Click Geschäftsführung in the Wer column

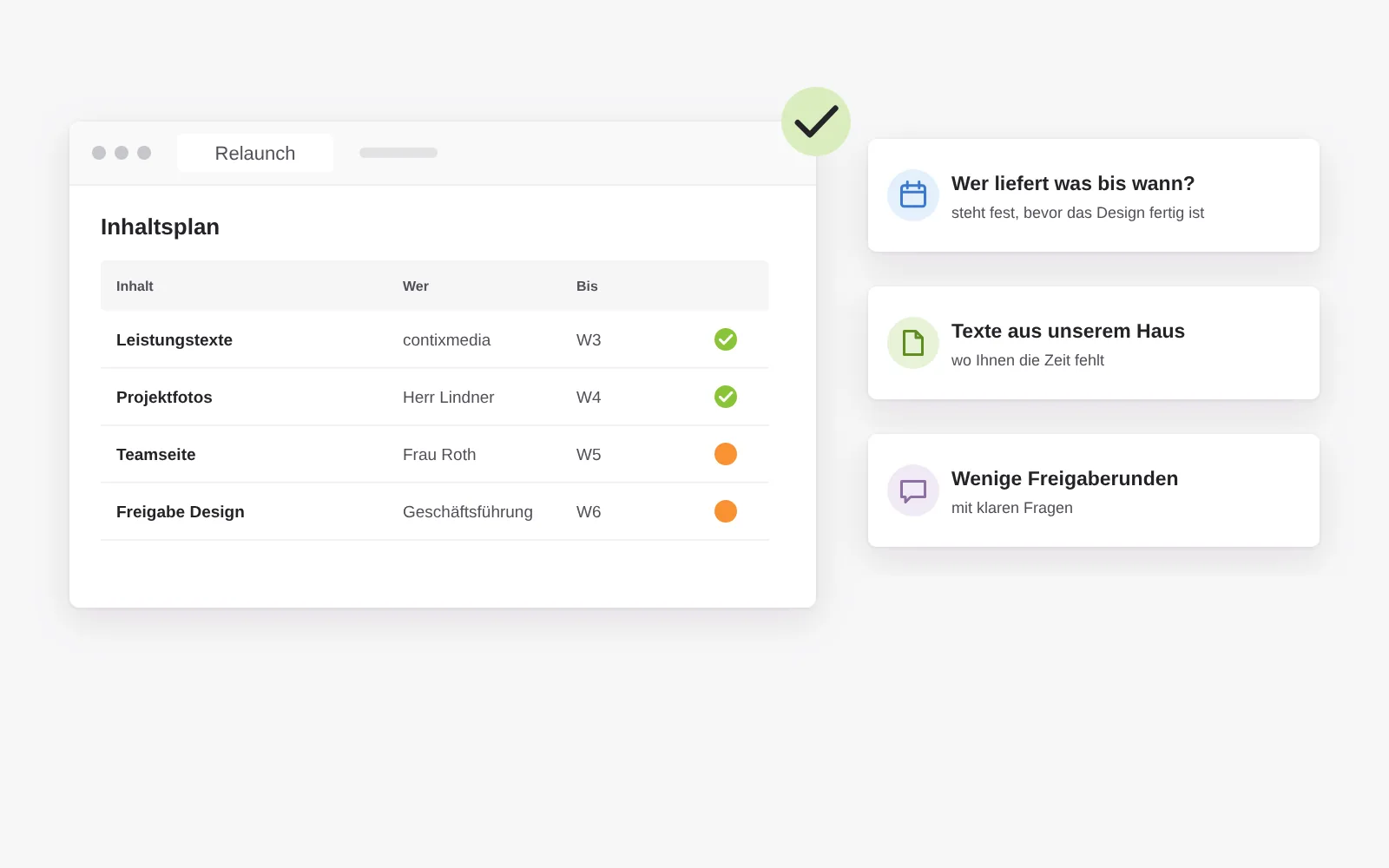468,512
